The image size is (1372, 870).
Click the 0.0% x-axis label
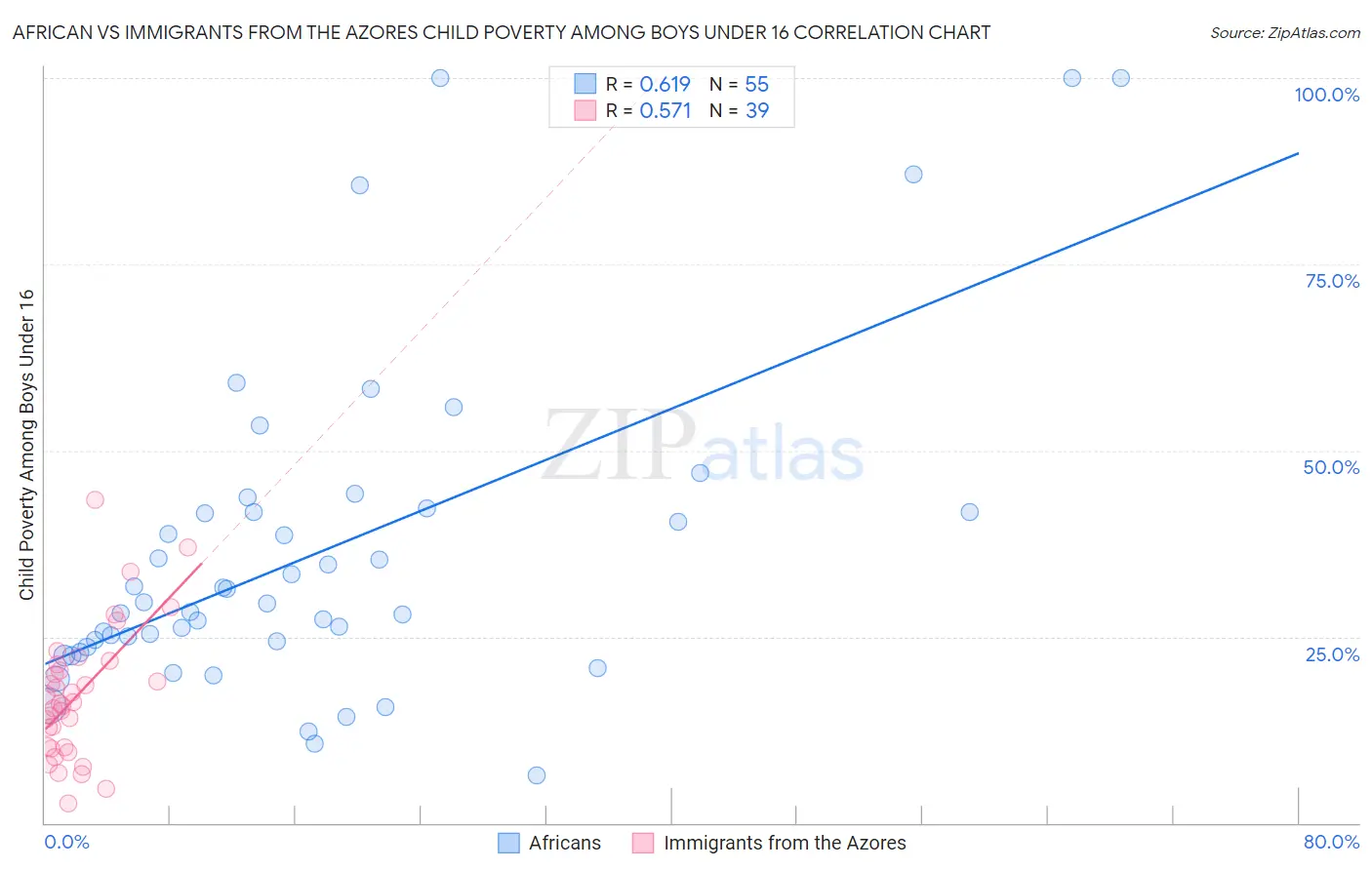(66, 842)
